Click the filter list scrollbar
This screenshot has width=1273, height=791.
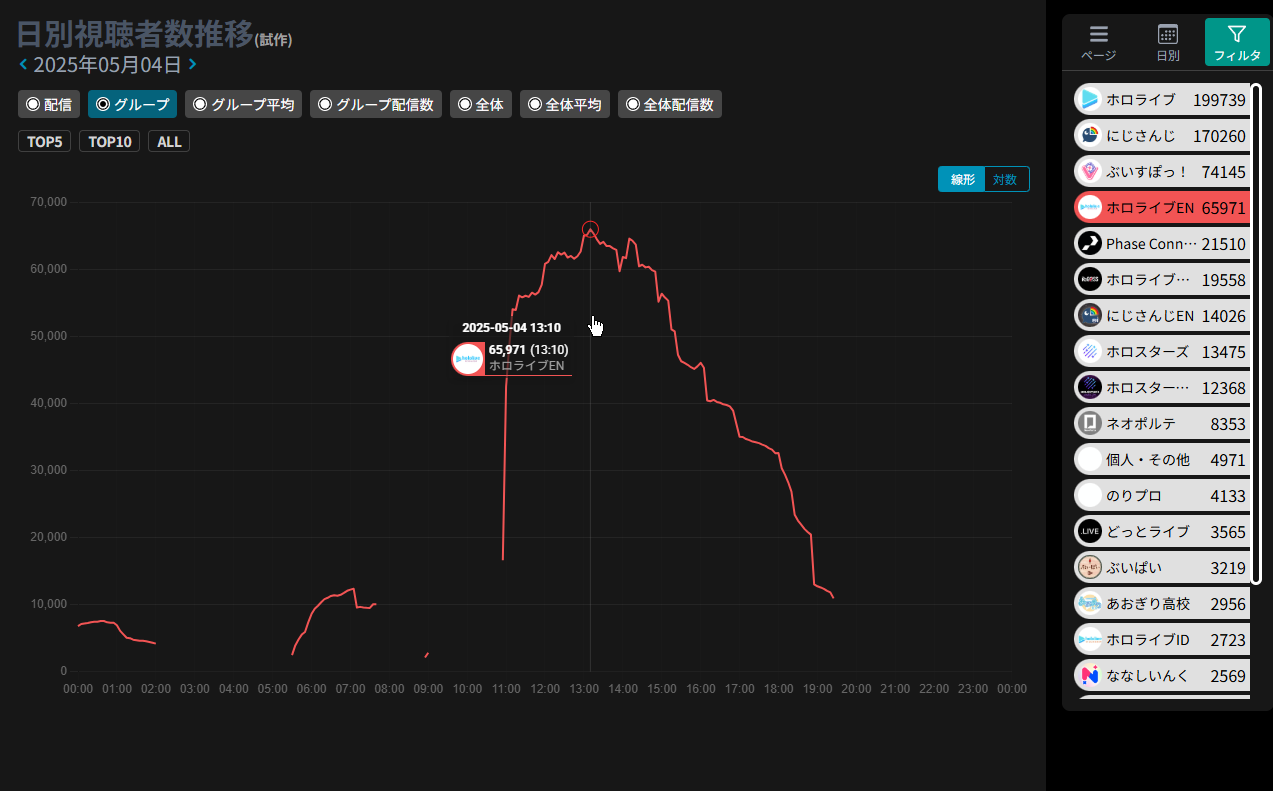pos(1257,333)
